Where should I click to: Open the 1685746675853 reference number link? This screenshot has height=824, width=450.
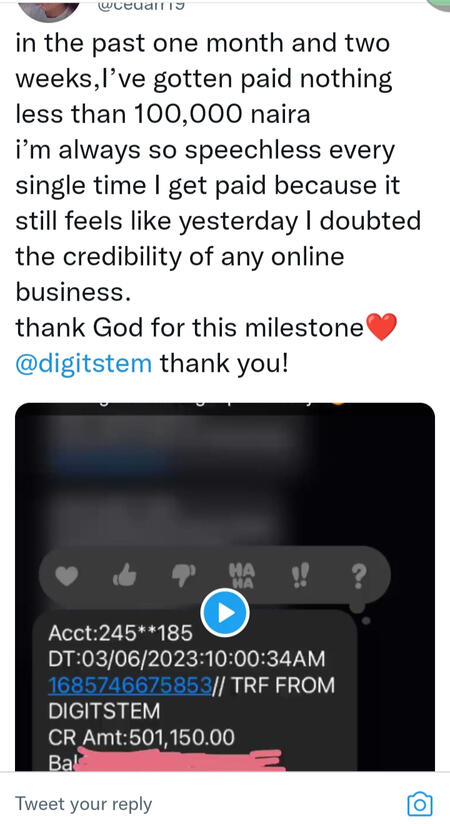130,685
